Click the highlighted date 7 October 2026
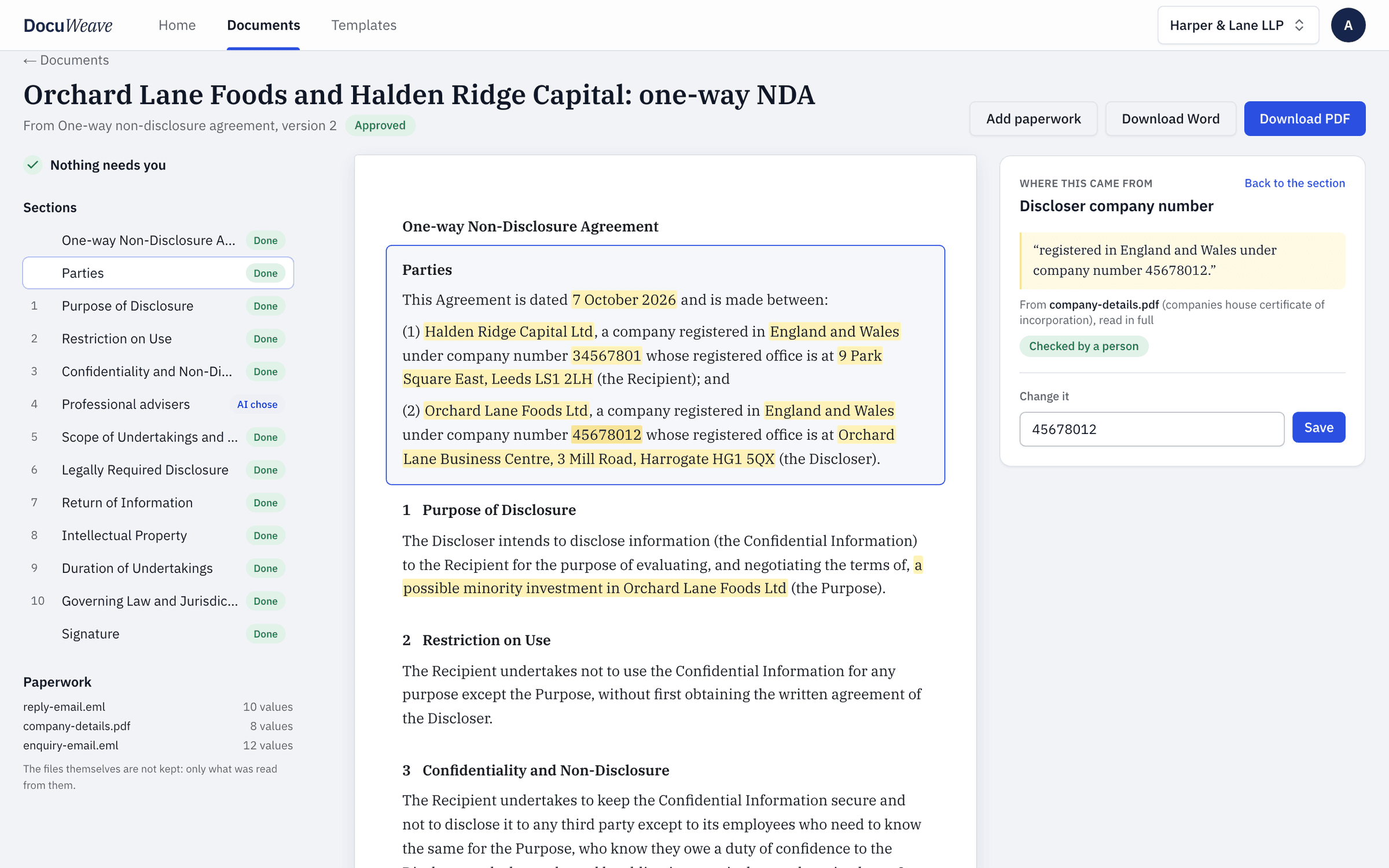The width and height of the screenshot is (1389, 868). tap(624, 300)
